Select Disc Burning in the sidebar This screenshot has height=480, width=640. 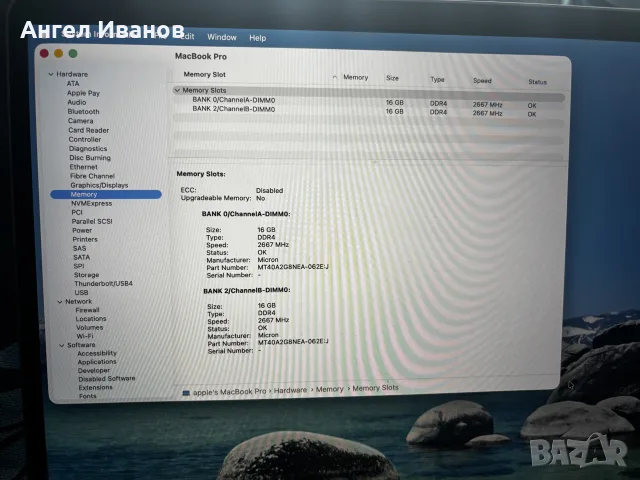coord(90,158)
